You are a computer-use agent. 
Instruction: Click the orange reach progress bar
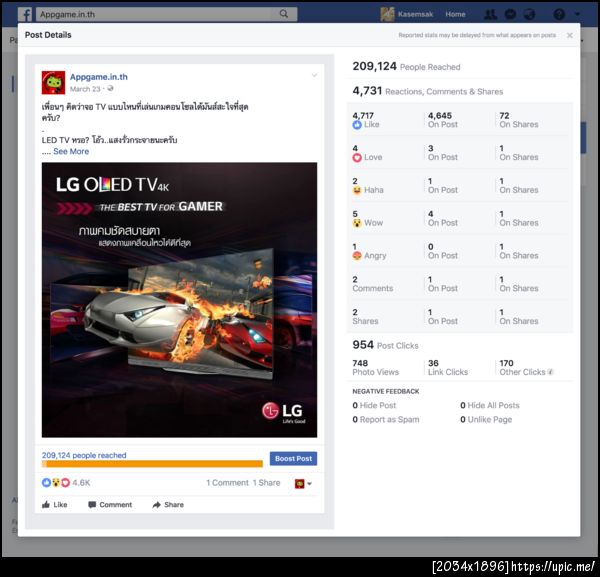[x=152, y=464]
